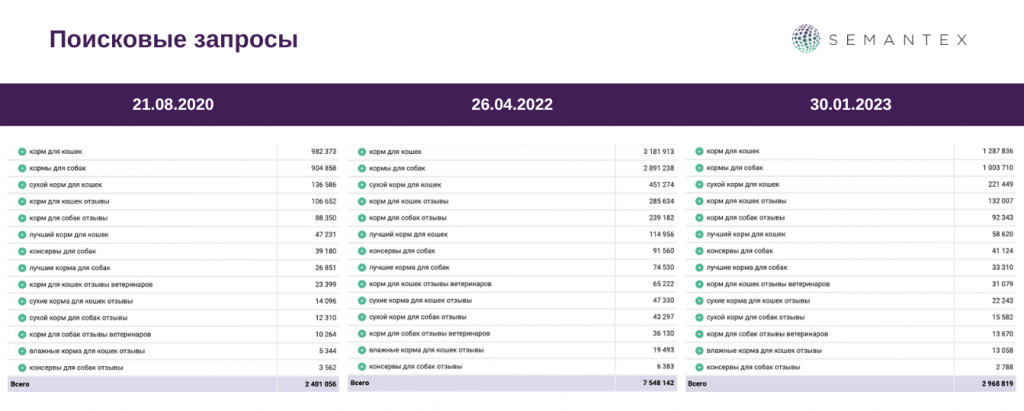Click 'Всего' label in the 30.01.2023 table
The image size is (1024, 411).
pos(698,384)
